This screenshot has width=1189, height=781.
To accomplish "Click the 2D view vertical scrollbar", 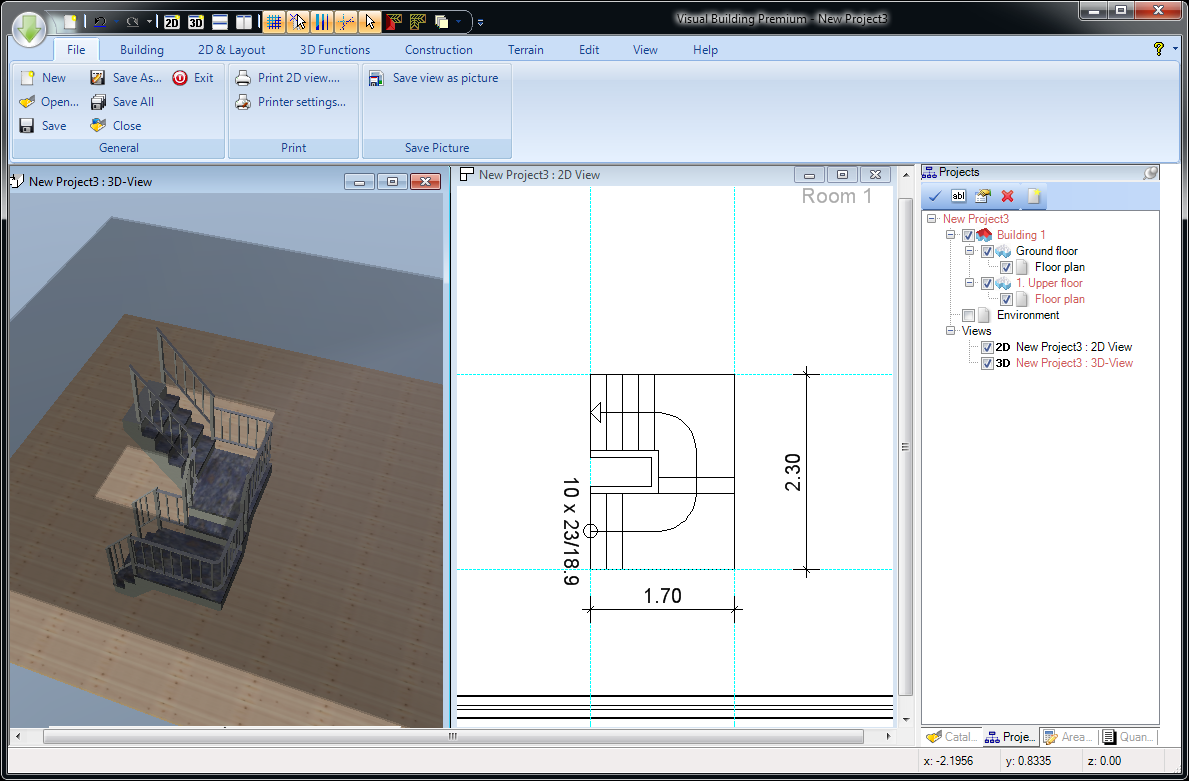I will coord(905,446).
